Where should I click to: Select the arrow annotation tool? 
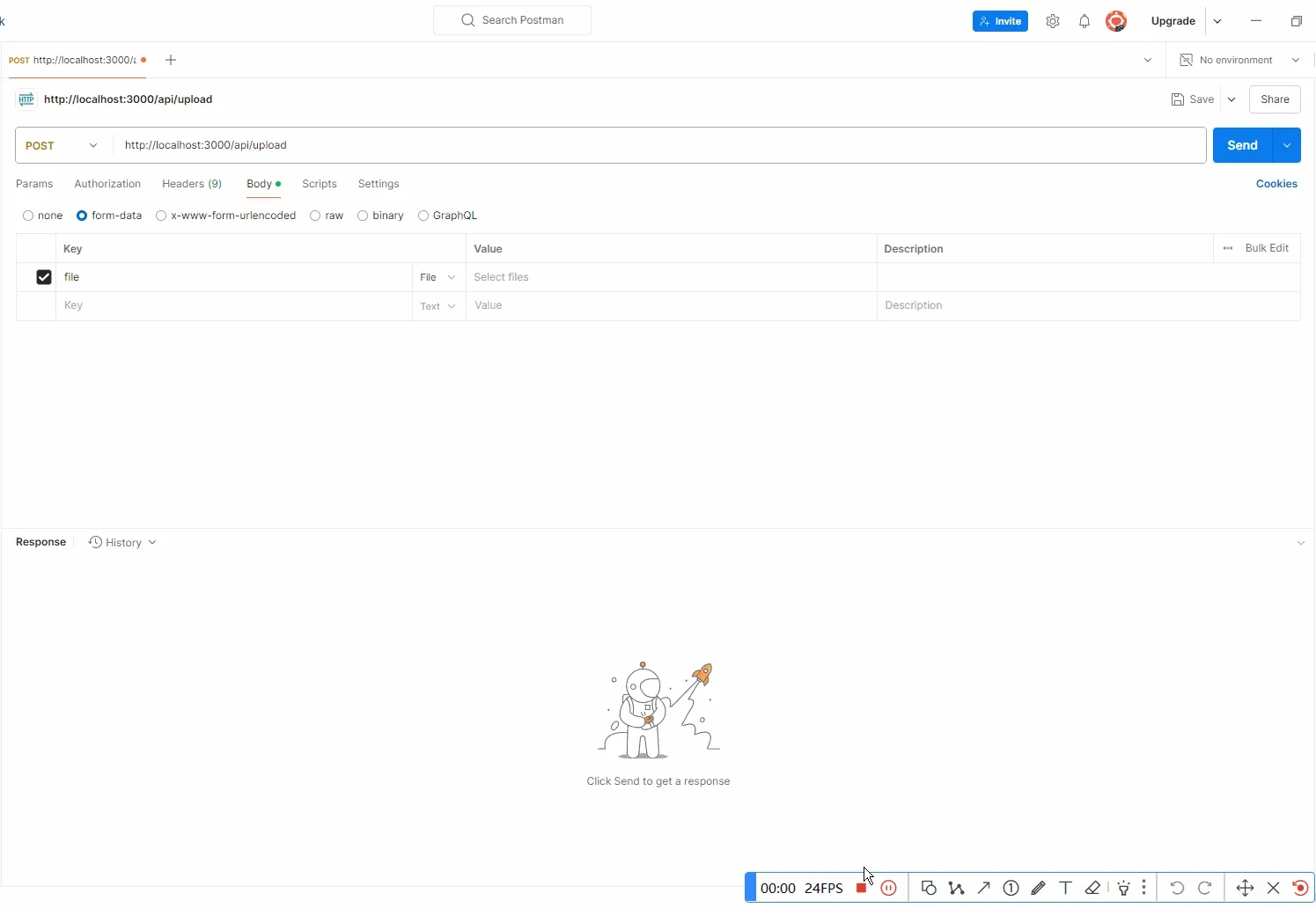pos(984,888)
